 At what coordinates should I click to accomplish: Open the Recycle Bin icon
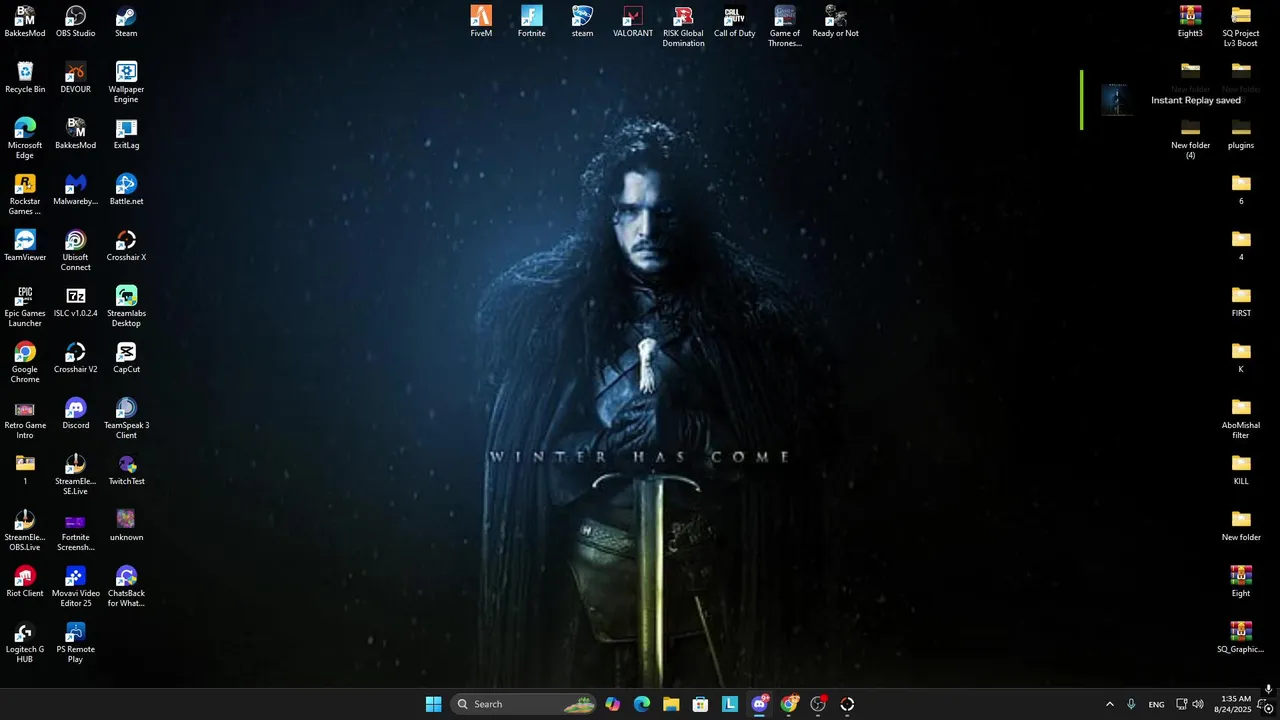point(25,78)
